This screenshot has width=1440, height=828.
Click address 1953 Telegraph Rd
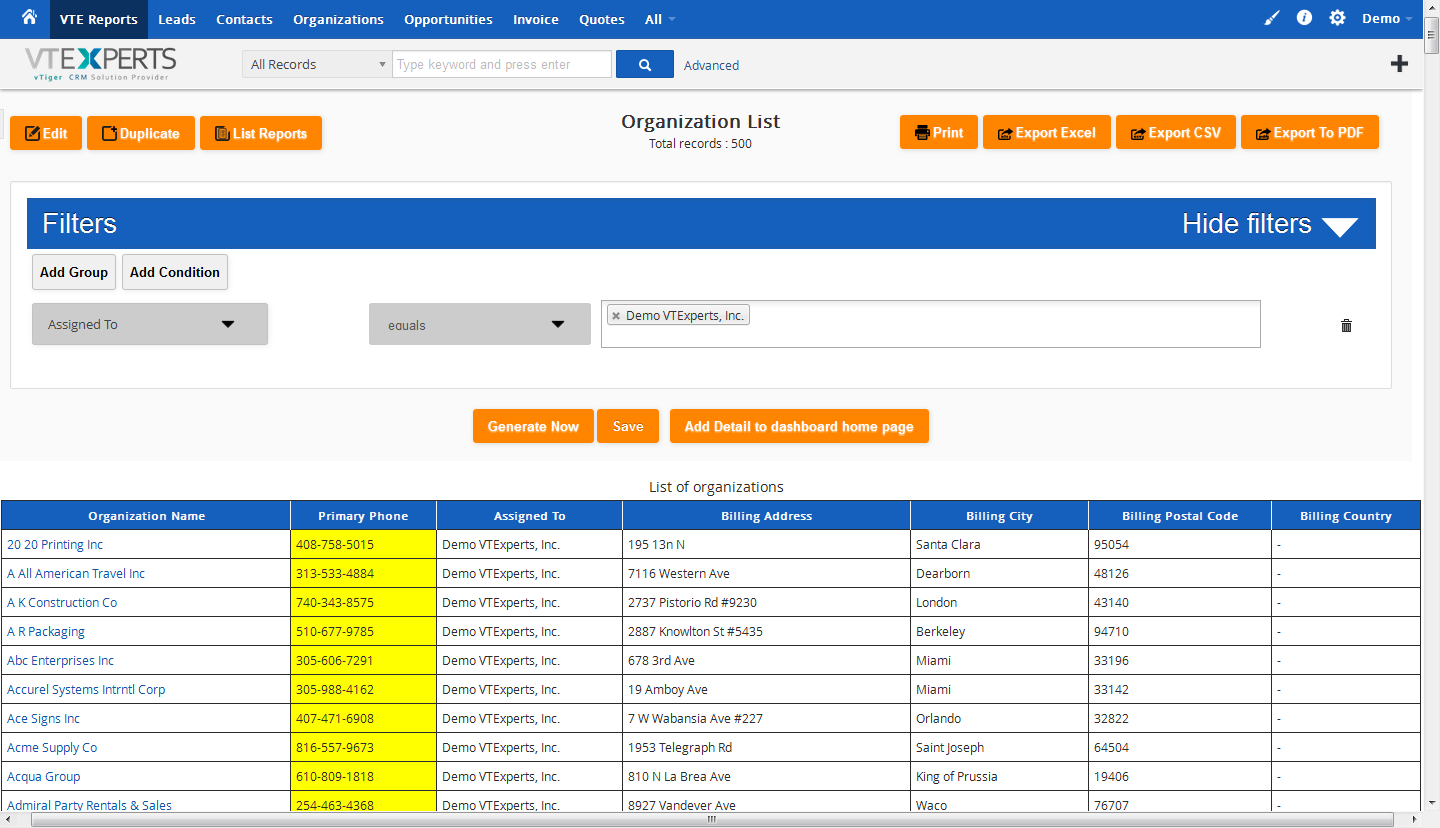[x=680, y=748]
